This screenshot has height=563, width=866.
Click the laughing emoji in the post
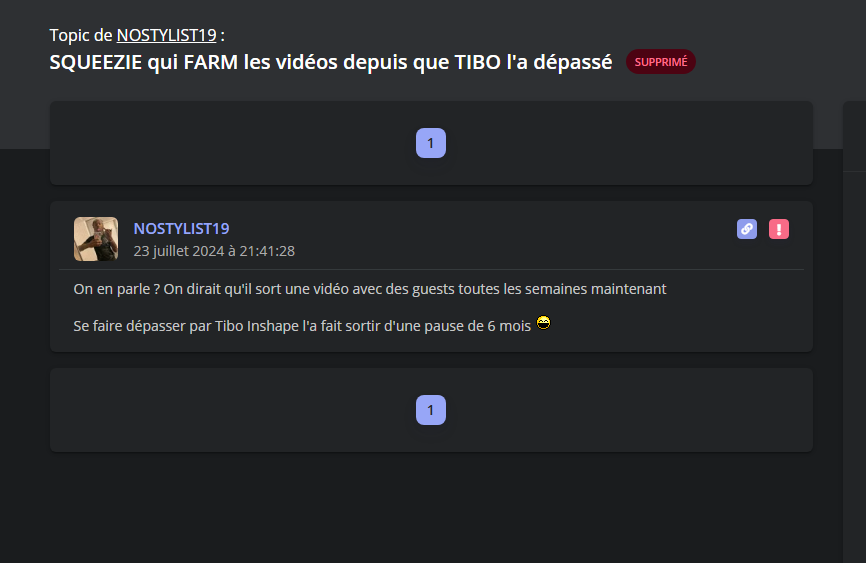pos(543,323)
